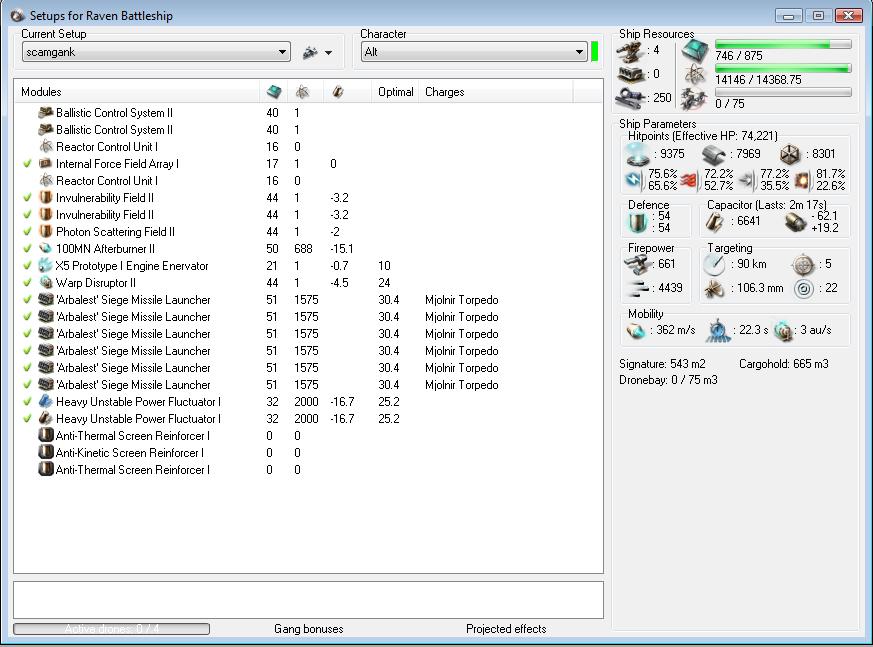Click the Modules column header
Image resolution: width=873 pixels, height=647 pixels.
[41, 92]
